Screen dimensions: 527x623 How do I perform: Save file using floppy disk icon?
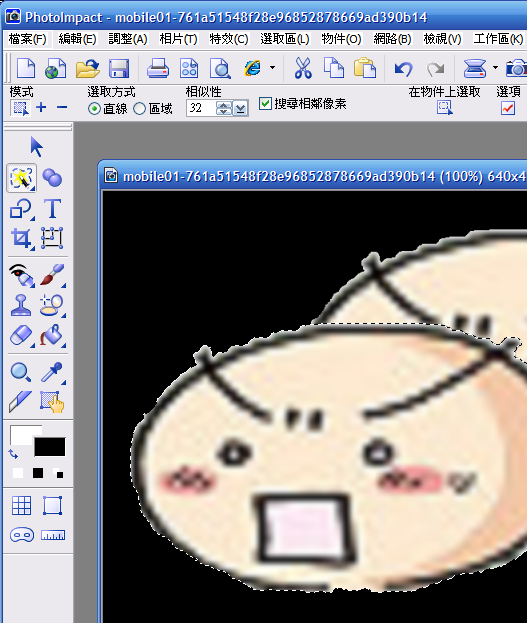118,68
